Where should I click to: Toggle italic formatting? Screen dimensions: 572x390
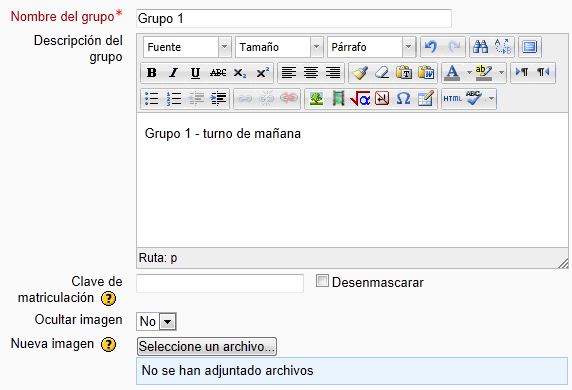pyautogui.click(x=174, y=73)
